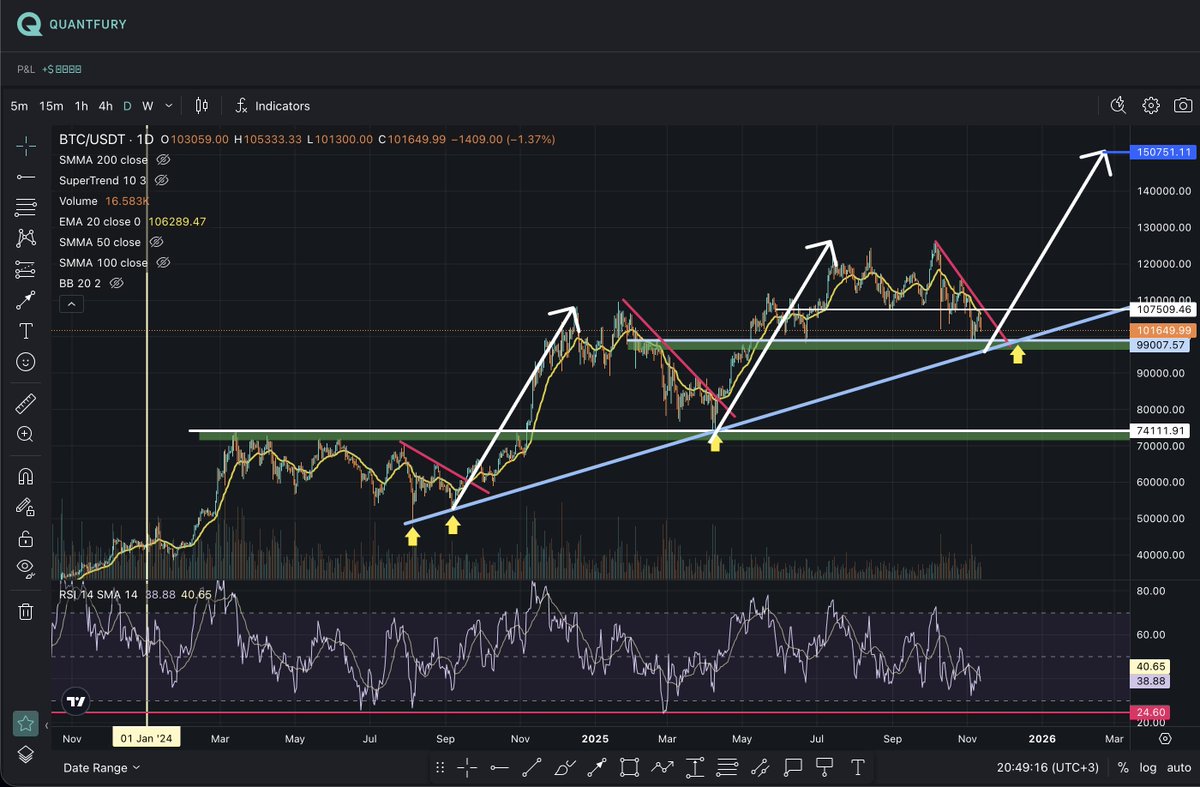The width and height of the screenshot is (1200, 787).
Task: Select the horizontal line tool in left sidebar
Action: click(26, 177)
